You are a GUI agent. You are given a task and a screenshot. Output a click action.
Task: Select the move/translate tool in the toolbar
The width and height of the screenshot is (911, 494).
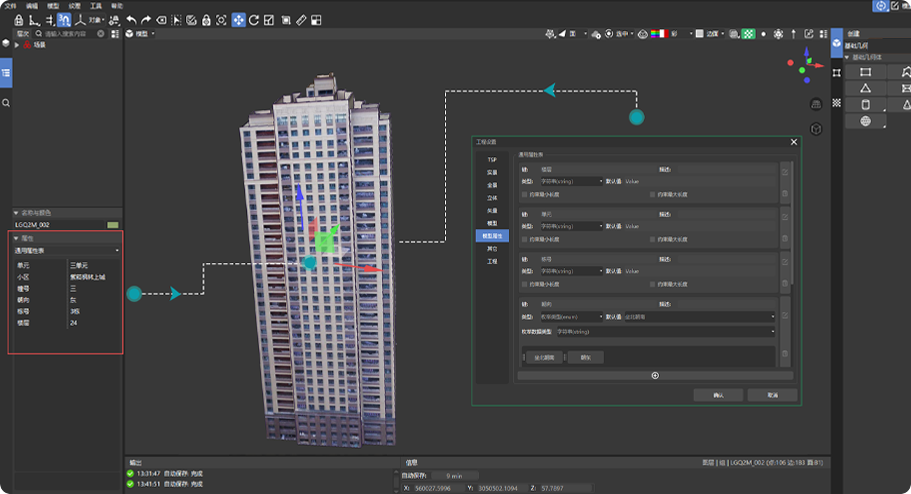(238, 20)
